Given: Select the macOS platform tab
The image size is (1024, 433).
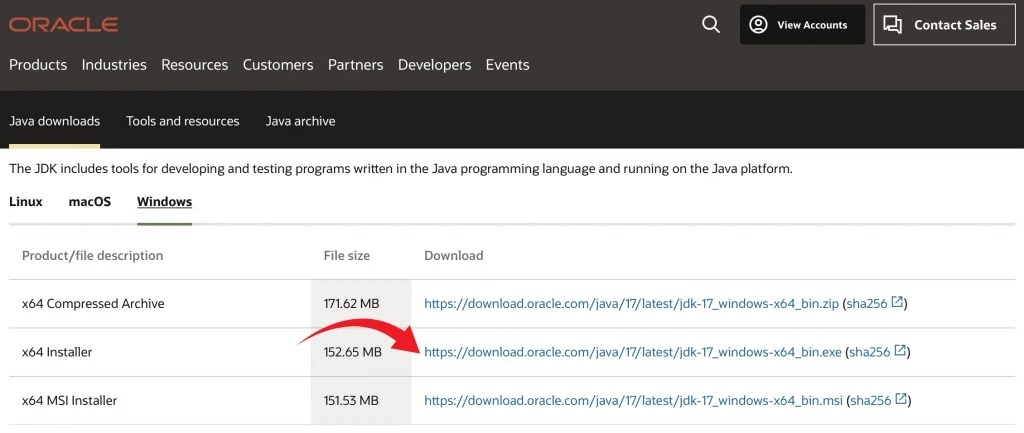Looking at the screenshot, I should (x=89, y=202).
